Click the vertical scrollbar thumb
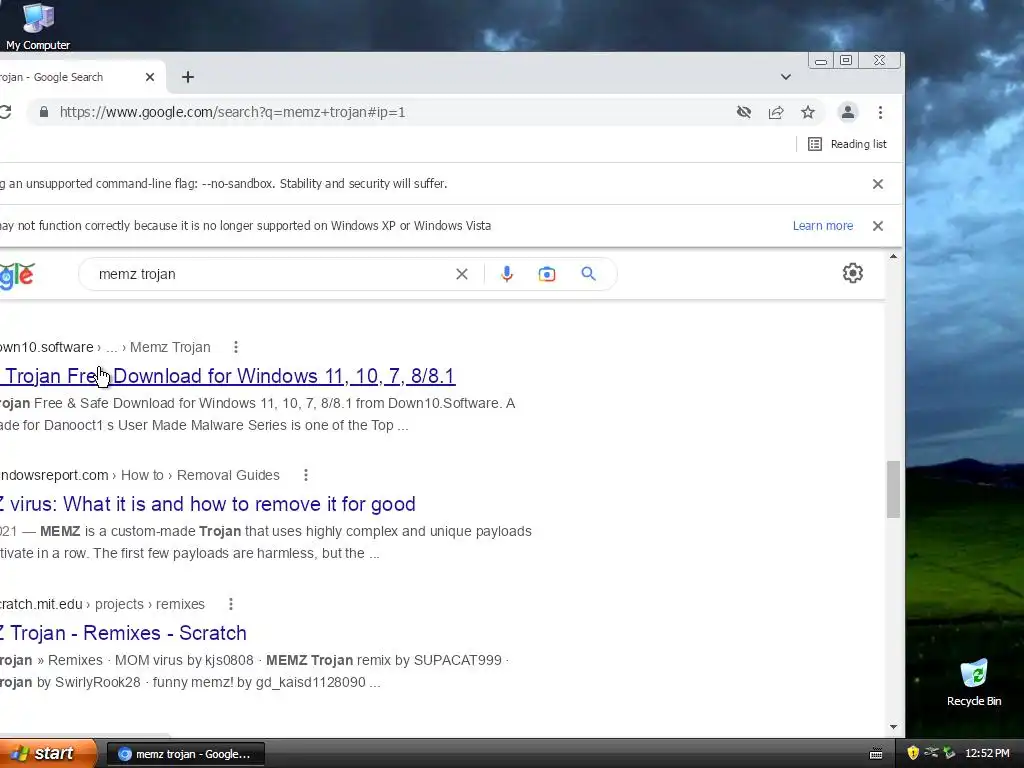 pos(893,489)
